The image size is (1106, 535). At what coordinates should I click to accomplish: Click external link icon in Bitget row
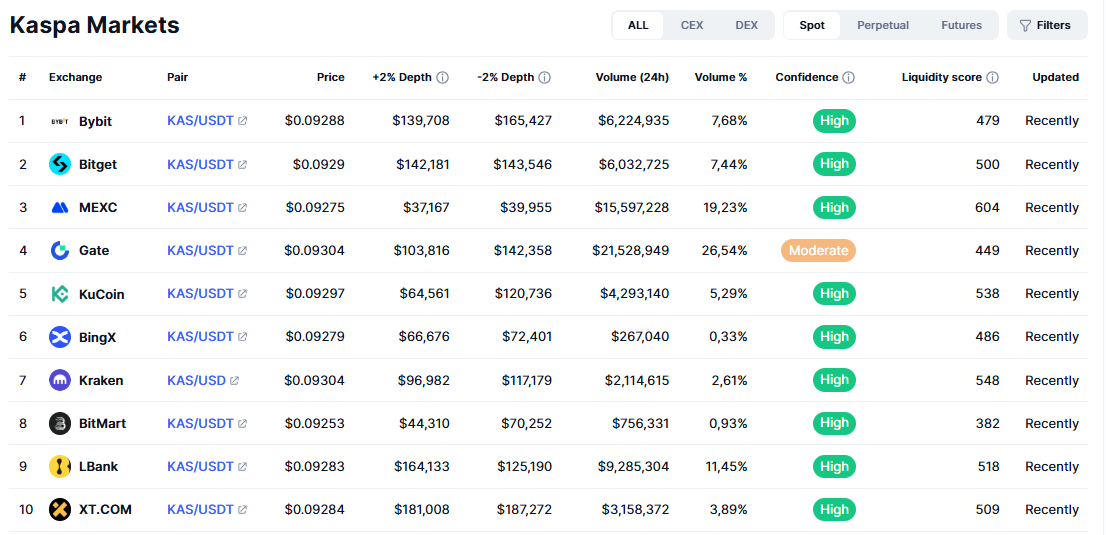click(243, 164)
